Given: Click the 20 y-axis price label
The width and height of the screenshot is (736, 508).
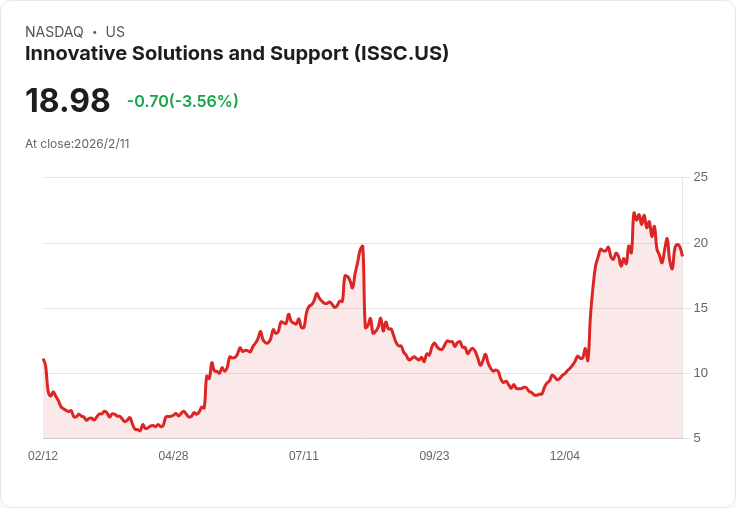Looking at the screenshot, I should tap(700, 243).
